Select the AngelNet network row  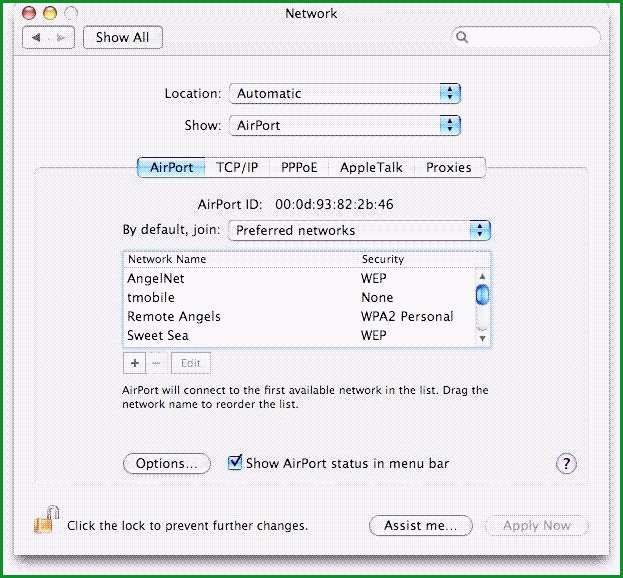[300, 278]
